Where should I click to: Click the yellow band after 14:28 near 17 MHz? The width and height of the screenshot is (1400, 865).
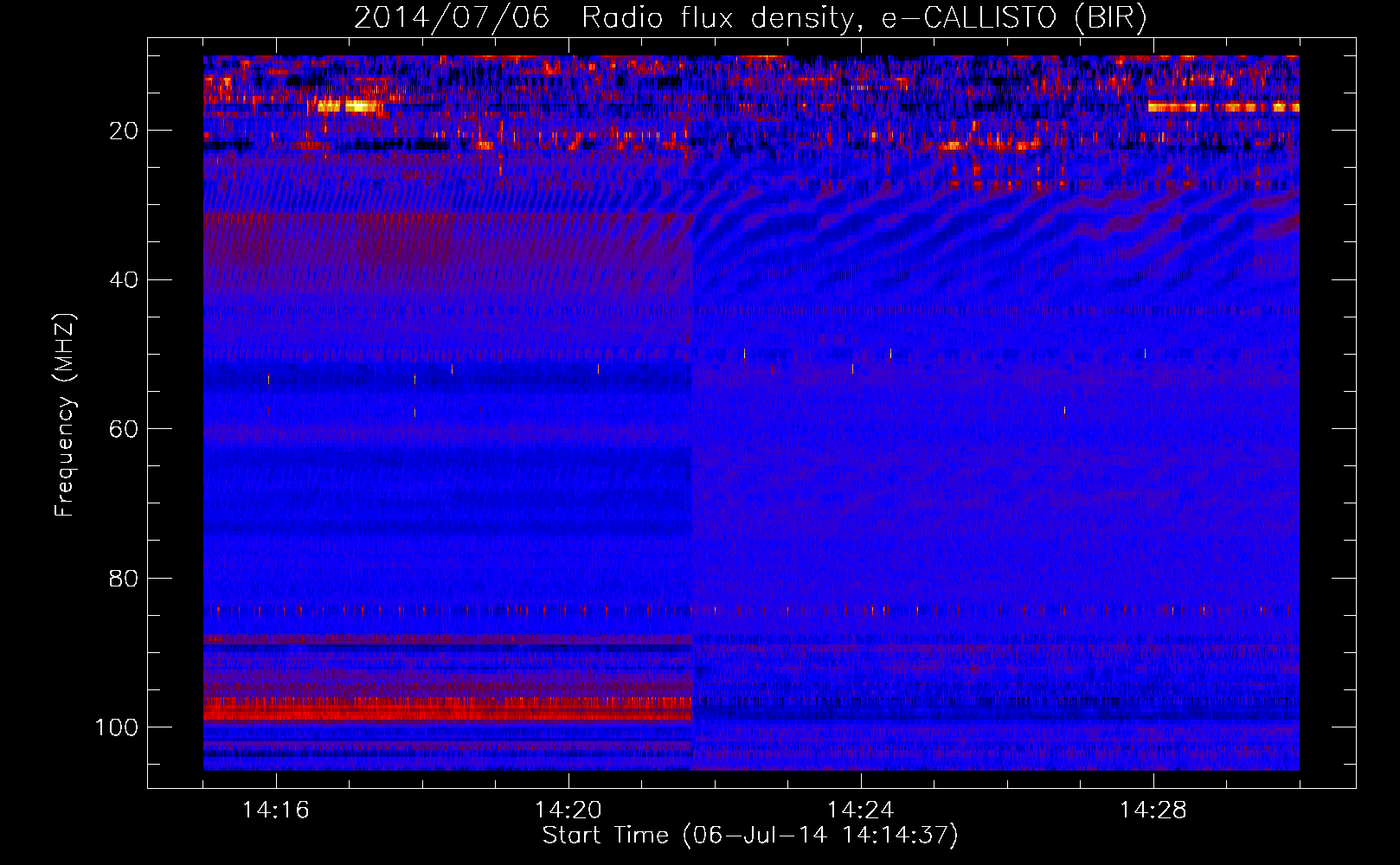pyautogui.click(x=1223, y=107)
